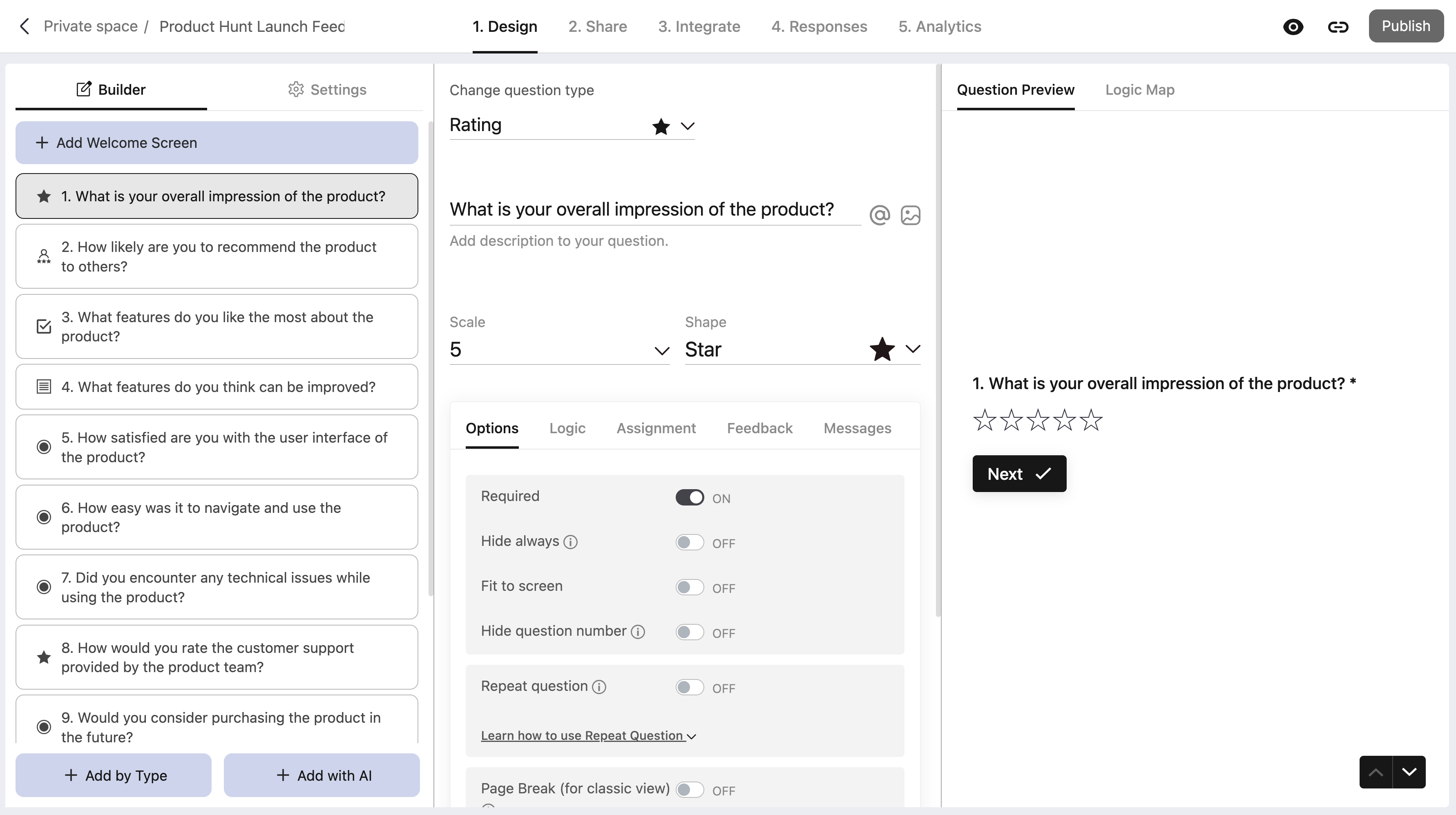1456x815 pixels.
Task: Click the add image icon beside the question
Action: (x=910, y=215)
